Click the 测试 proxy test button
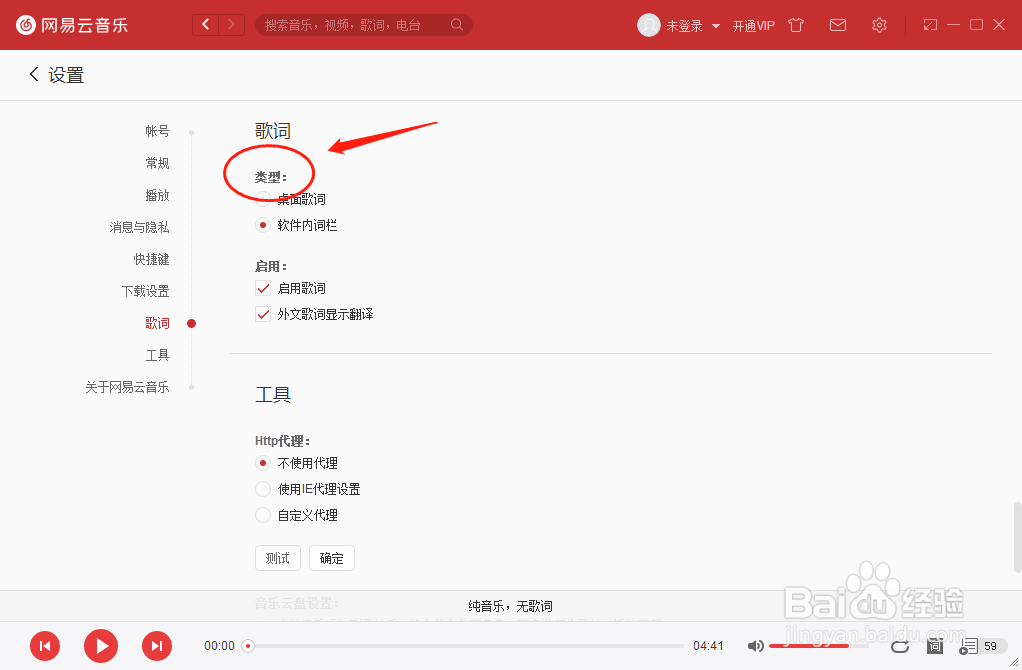The height and width of the screenshot is (670, 1022). pos(277,558)
